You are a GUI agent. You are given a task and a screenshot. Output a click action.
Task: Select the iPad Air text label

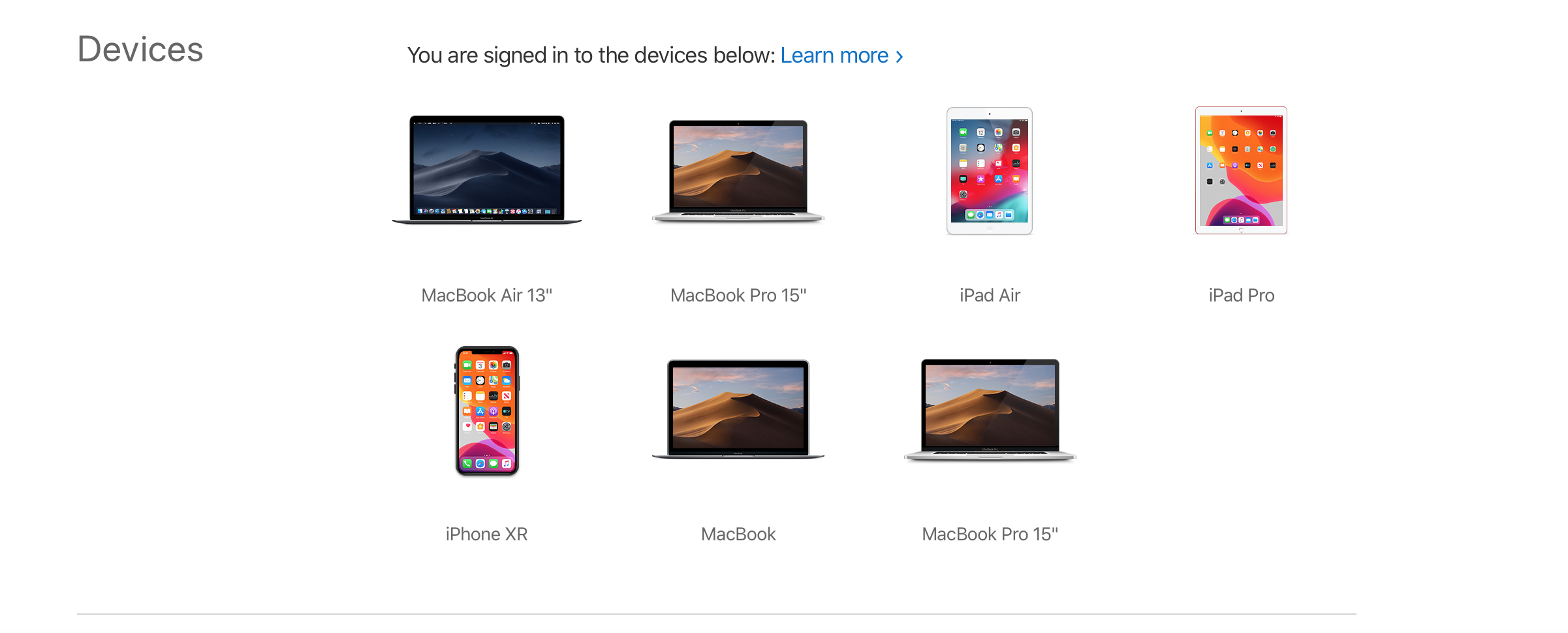coord(990,296)
